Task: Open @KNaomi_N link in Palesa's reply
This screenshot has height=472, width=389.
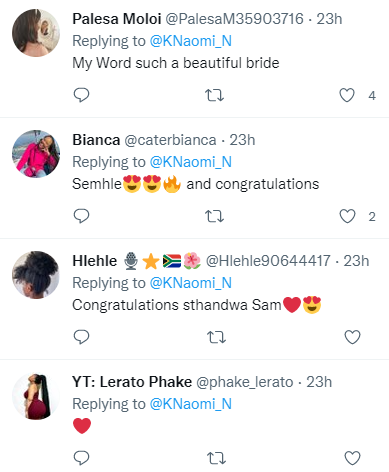Action: [191, 41]
